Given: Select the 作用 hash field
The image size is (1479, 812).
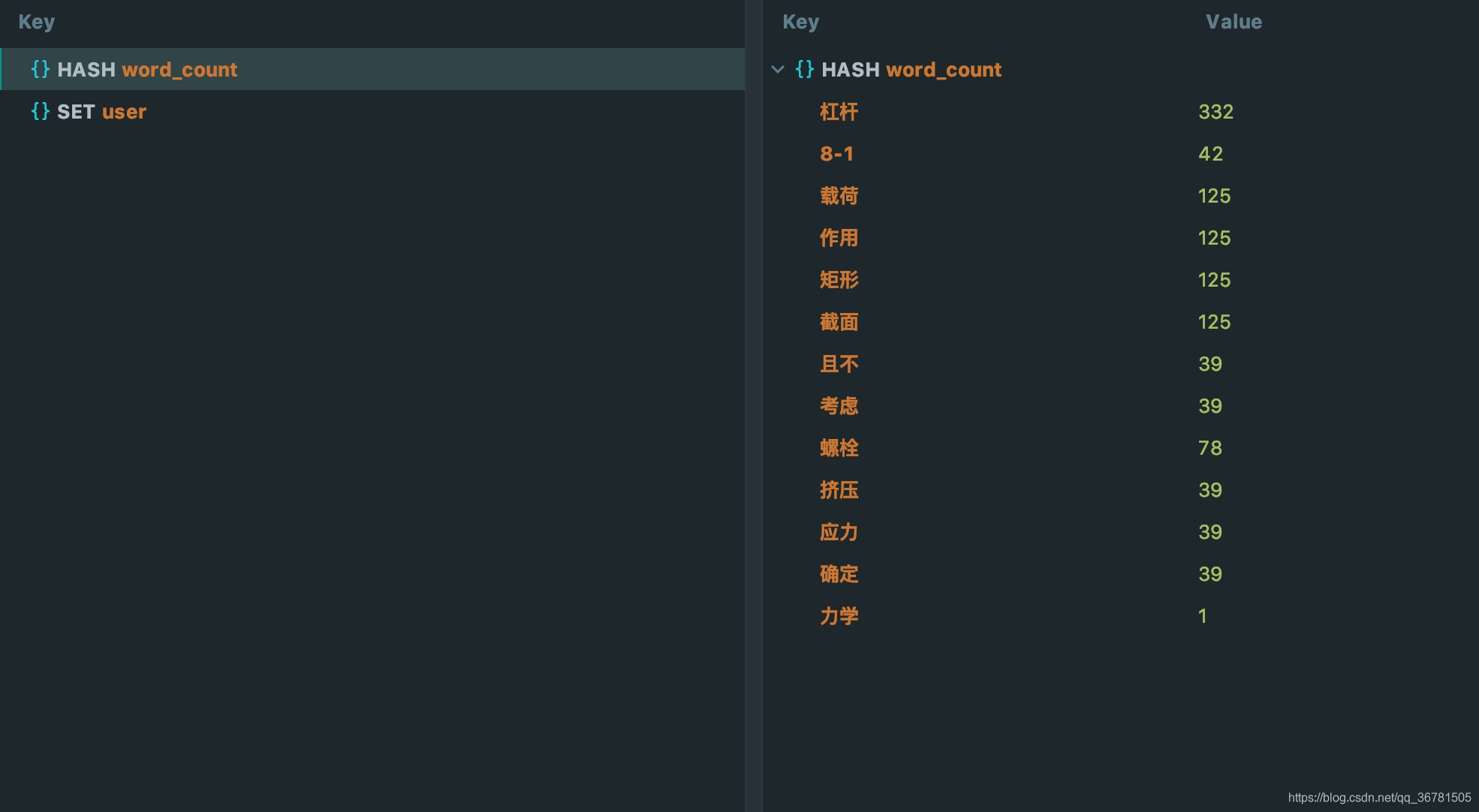Looking at the screenshot, I should 839,238.
